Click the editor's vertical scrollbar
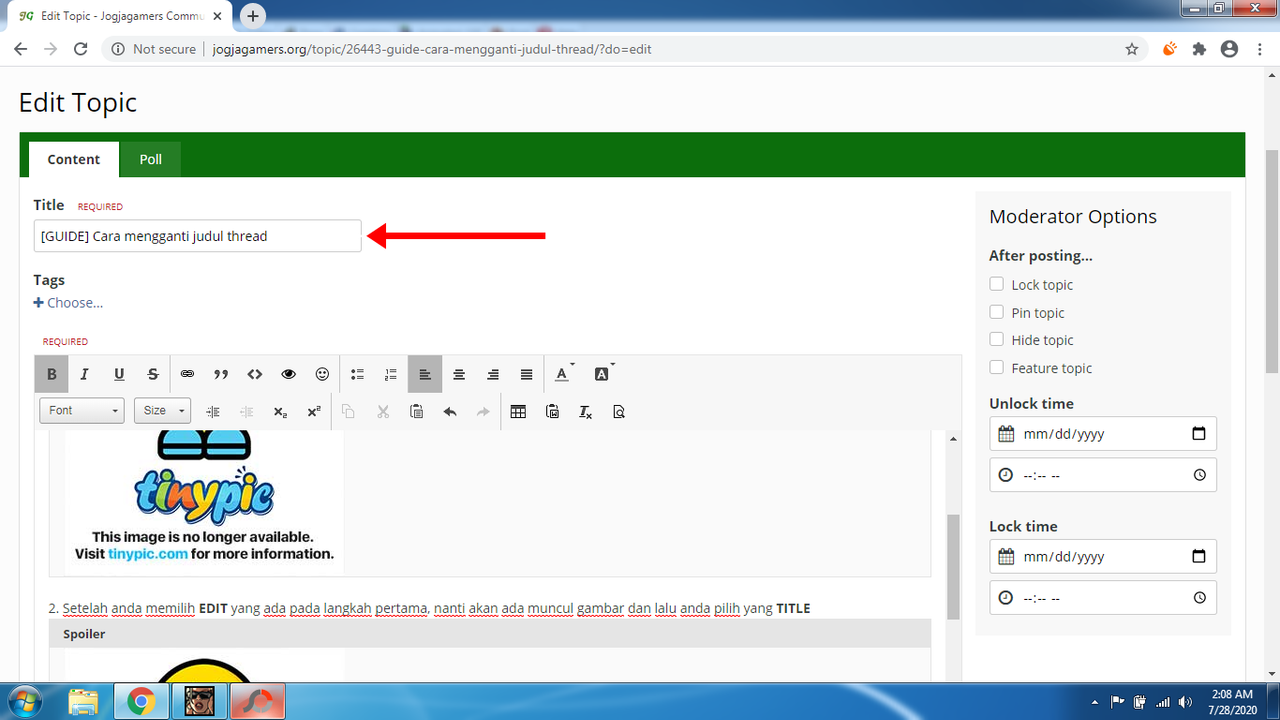 coord(953,567)
